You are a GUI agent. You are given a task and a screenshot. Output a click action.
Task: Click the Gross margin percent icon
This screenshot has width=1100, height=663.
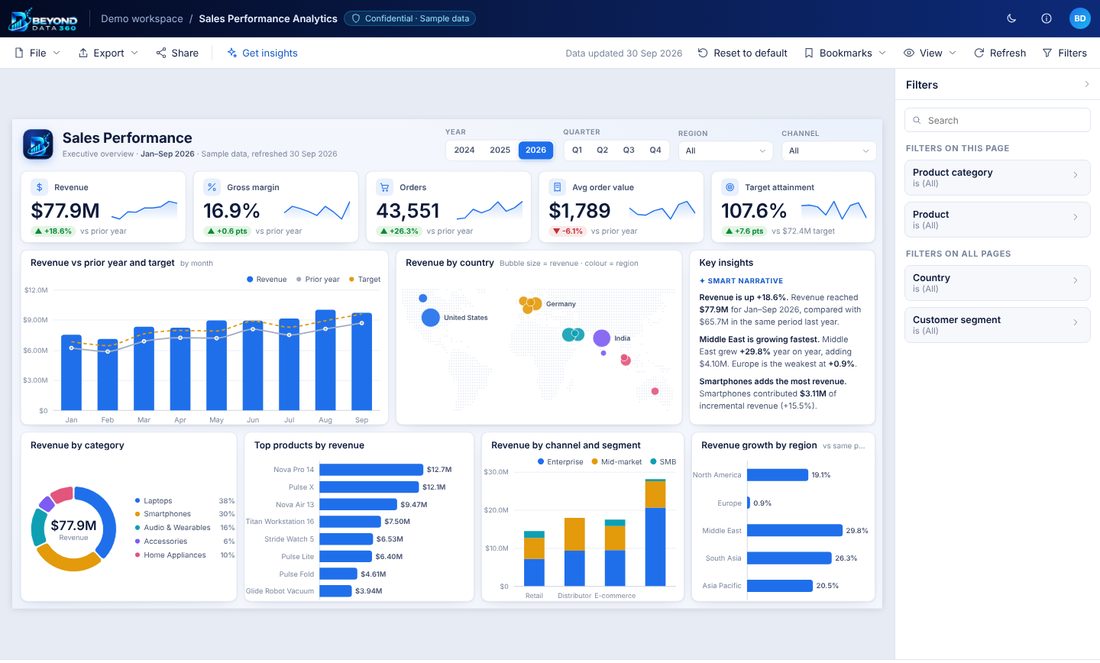click(x=212, y=187)
